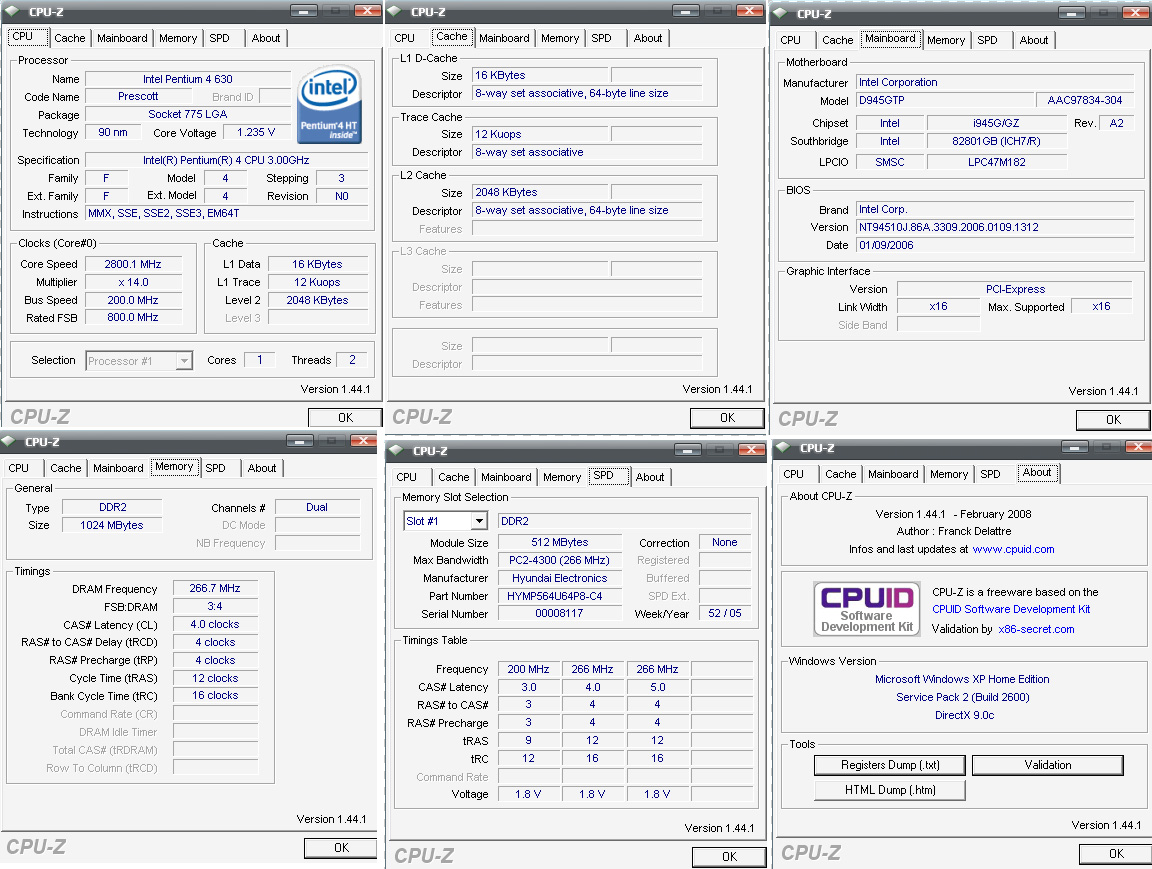
Task: Open About tab in the Memory Slot Selection window
Action: 650,477
